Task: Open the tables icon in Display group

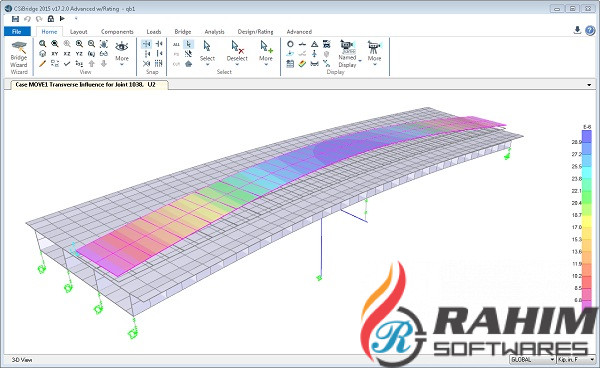Action: [x=290, y=64]
